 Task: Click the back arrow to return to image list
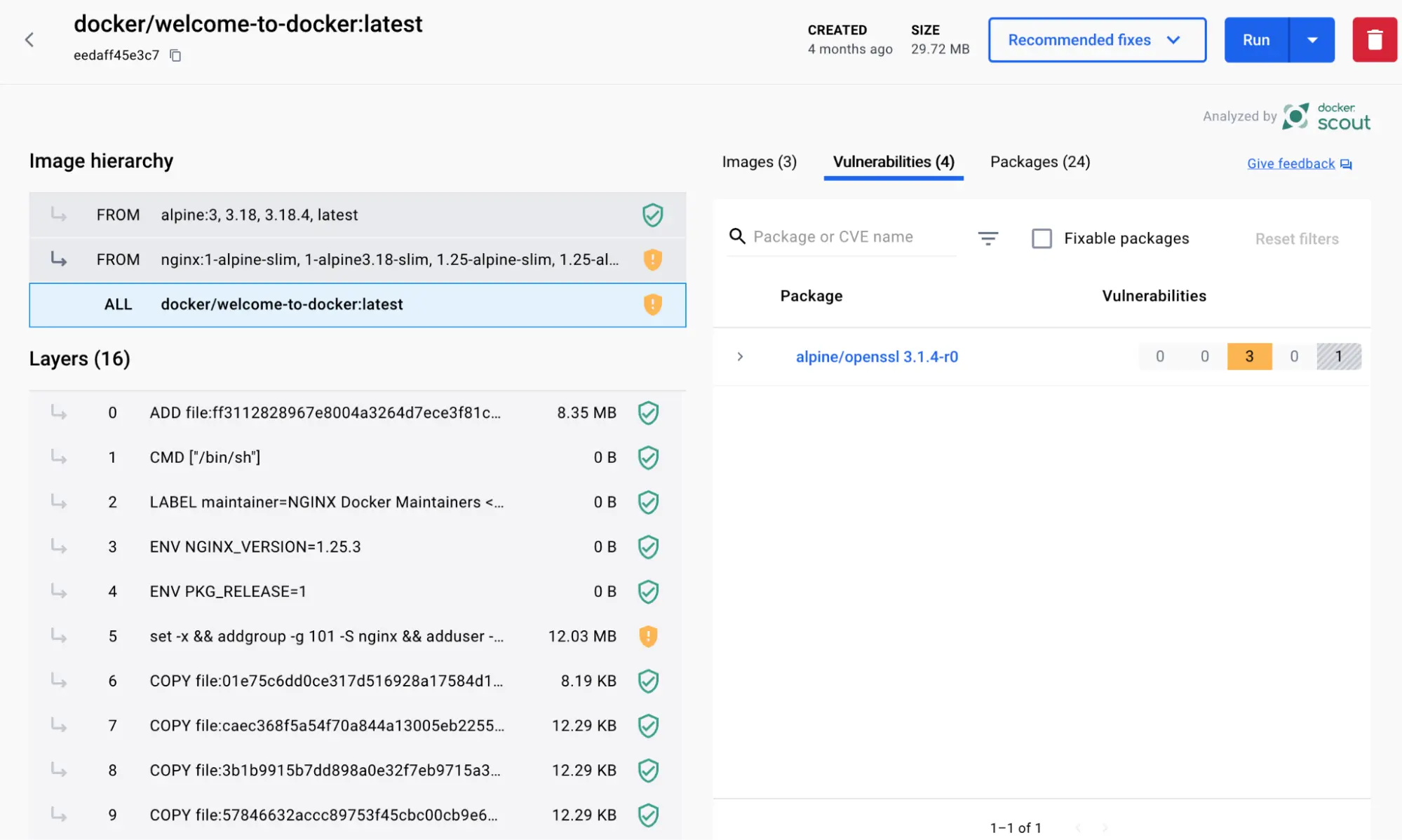(x=31, y=39)
